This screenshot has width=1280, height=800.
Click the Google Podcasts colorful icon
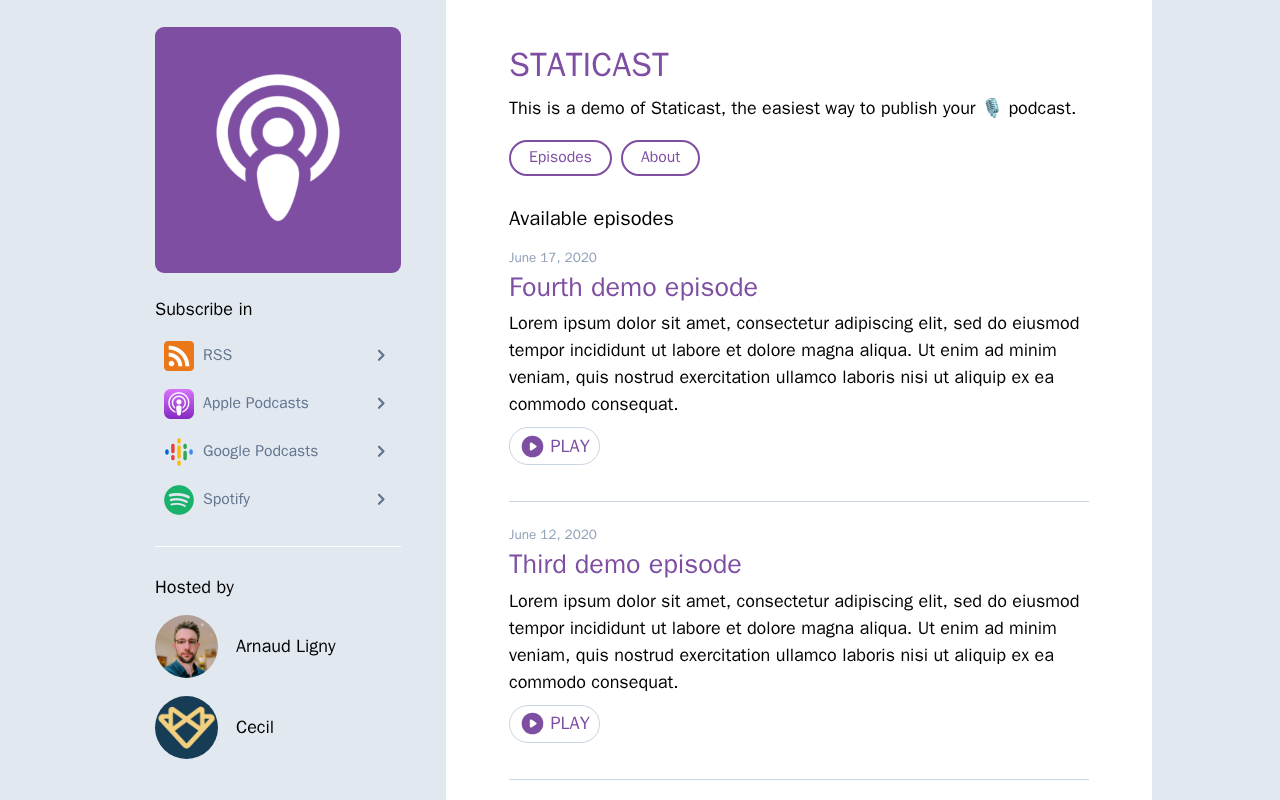coord(179,452)
